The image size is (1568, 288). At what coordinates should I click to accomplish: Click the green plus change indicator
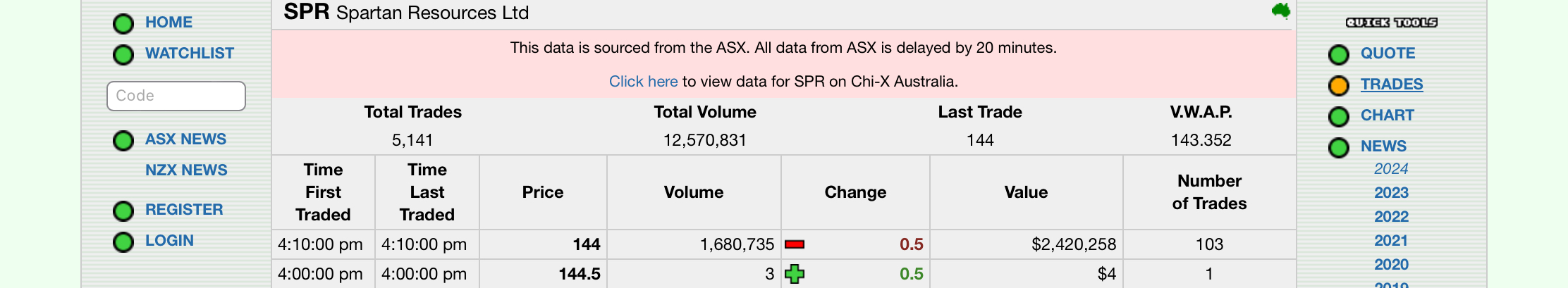pos(795,274)
